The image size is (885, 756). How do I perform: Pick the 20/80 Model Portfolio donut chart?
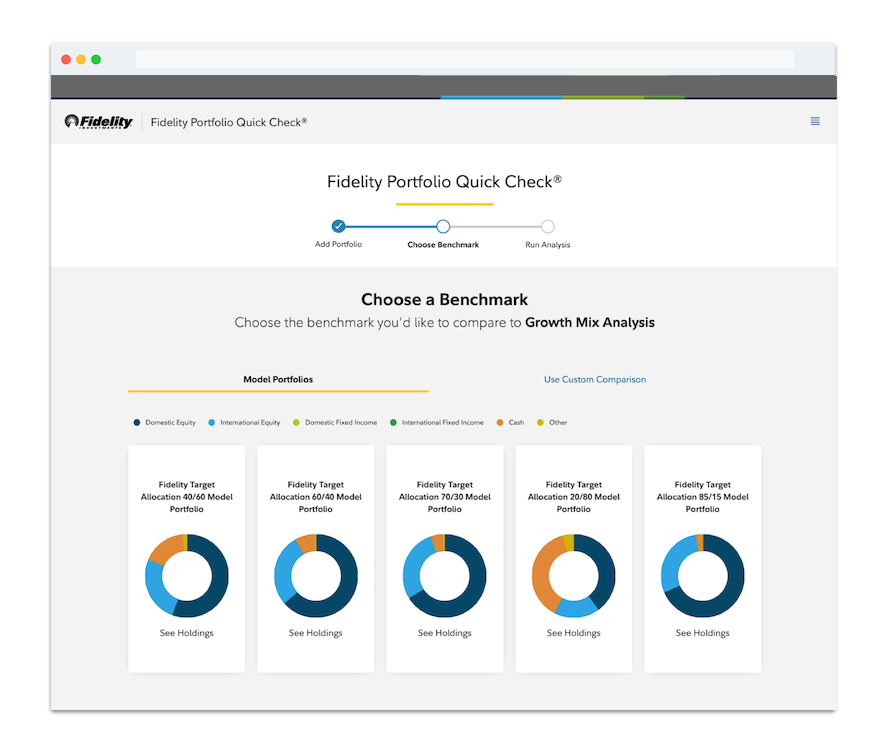(574, 575)
